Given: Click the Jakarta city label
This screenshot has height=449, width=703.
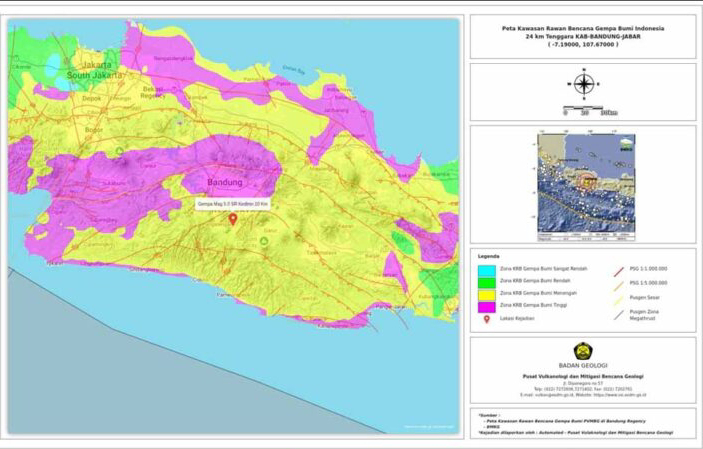Looking at the screenshot, I should click(x=97, y=65).
